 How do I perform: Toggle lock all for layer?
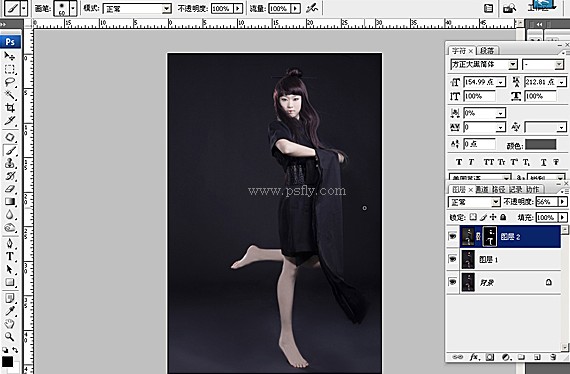503,217
